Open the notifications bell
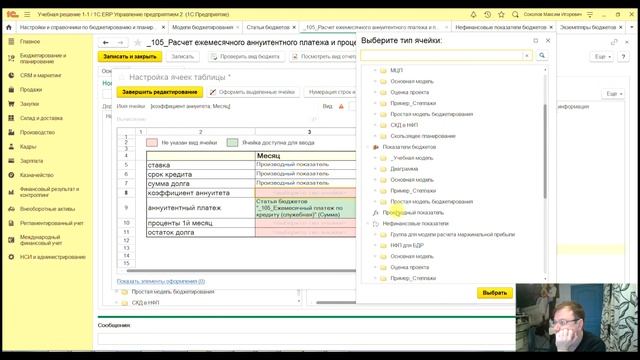Viewport: 640px width, 360px height. click(473, 14)
